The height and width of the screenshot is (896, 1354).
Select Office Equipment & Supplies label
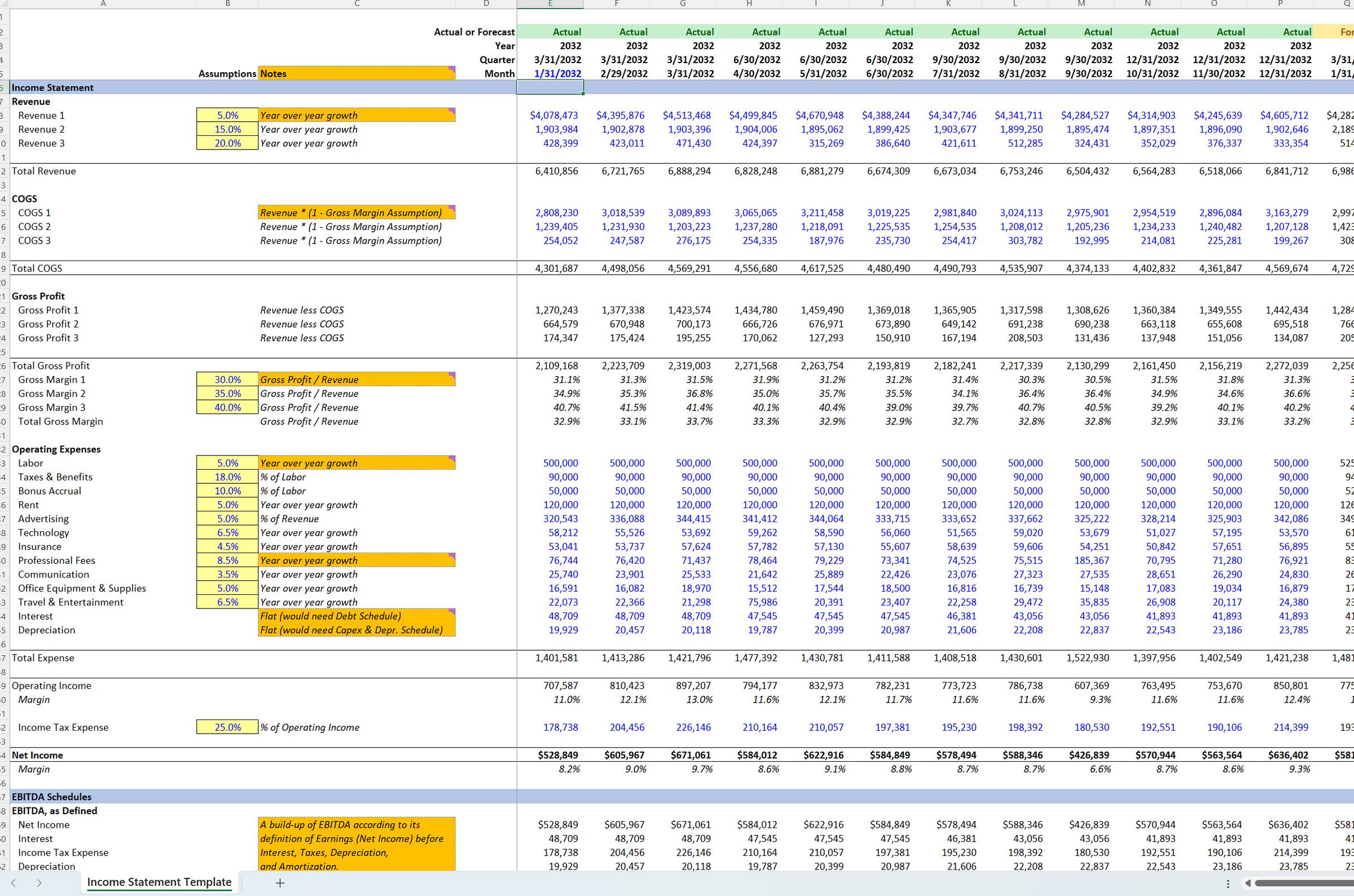click(82, 589)
